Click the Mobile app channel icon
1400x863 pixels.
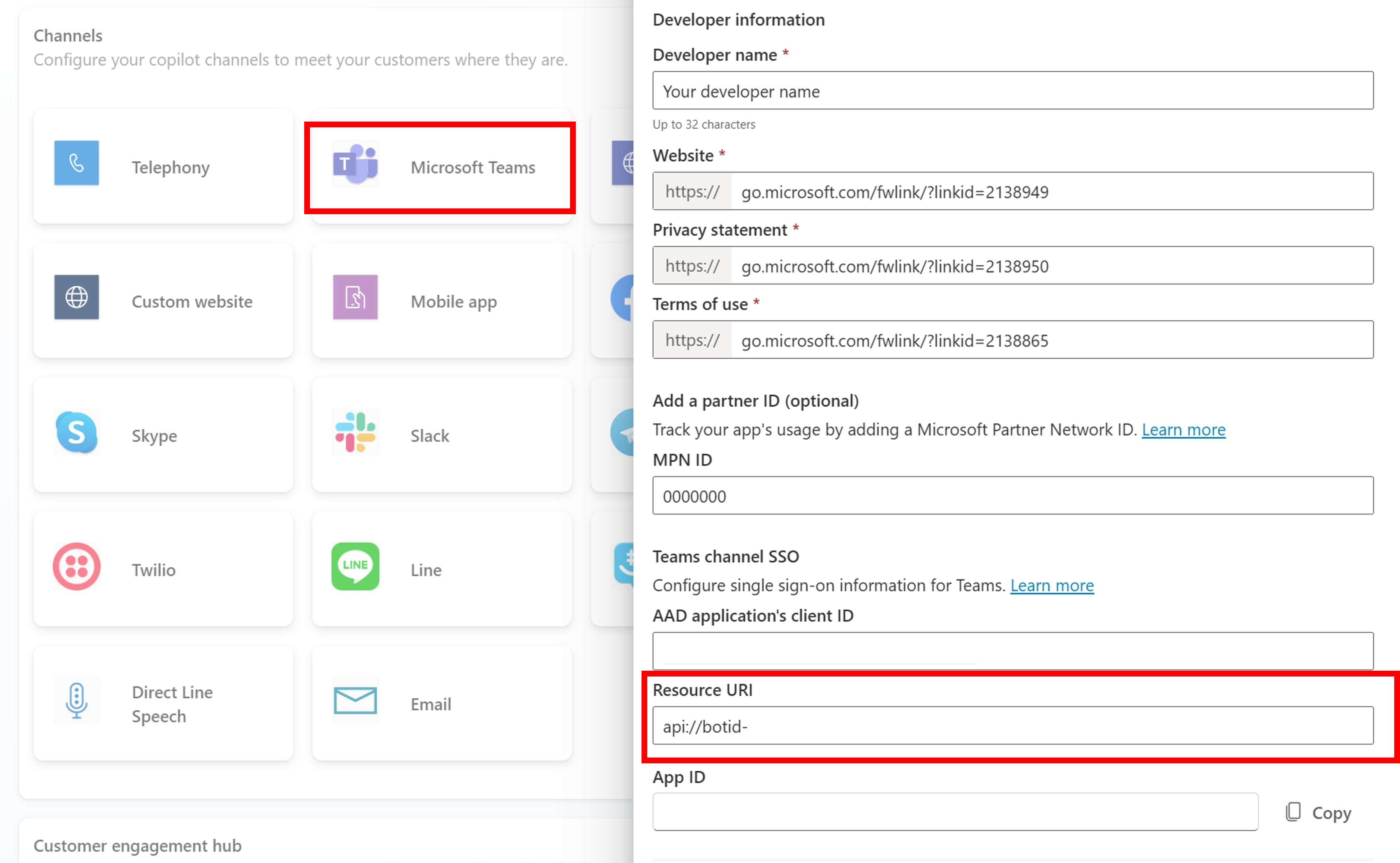355,300
